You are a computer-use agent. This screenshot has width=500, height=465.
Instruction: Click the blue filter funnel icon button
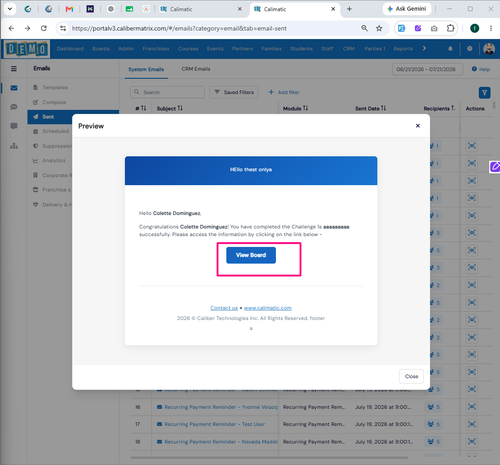click(484, 93)
